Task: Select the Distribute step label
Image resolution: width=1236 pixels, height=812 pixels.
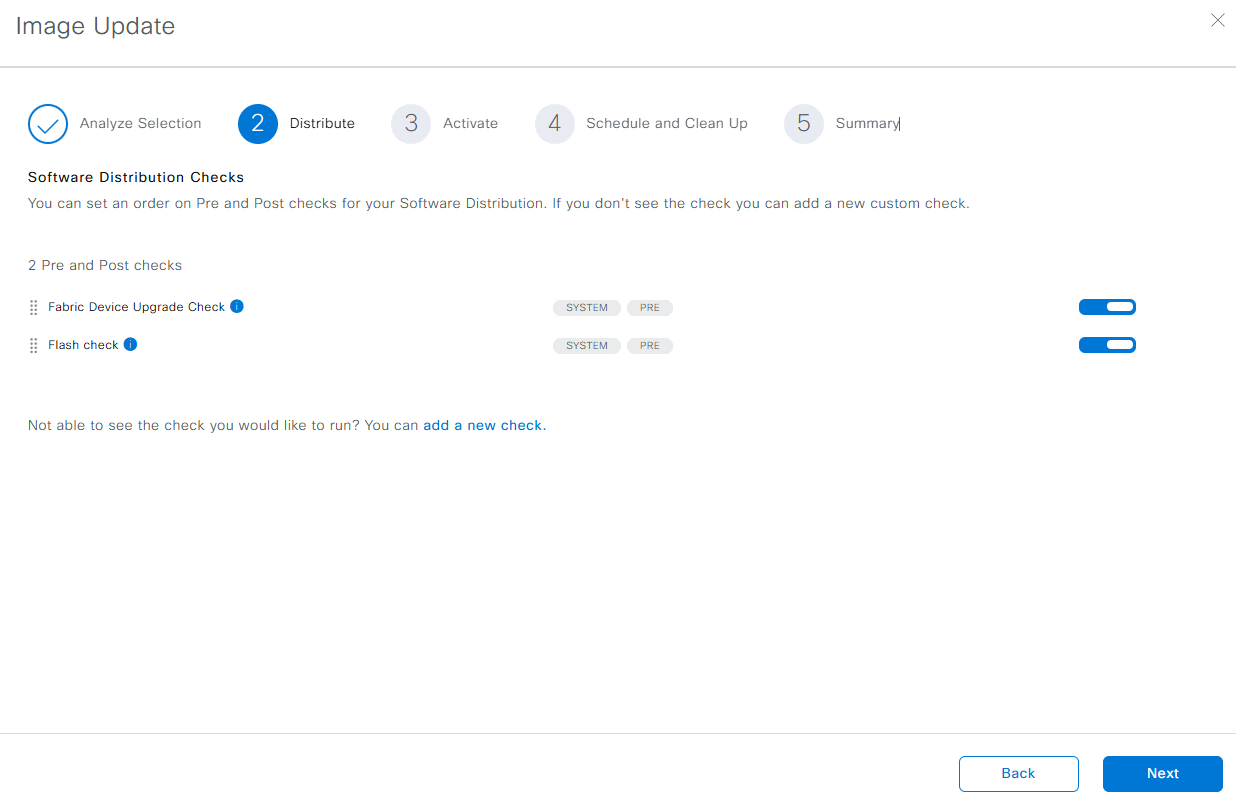Action: (322, 123)
